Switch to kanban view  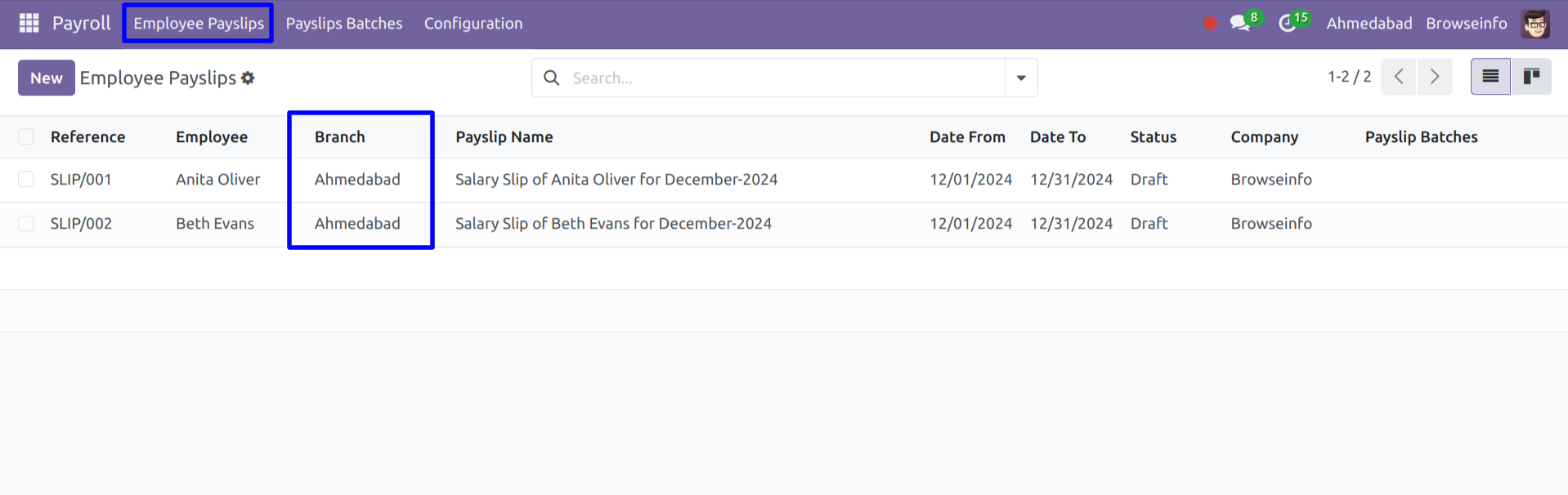(1531, 77)
